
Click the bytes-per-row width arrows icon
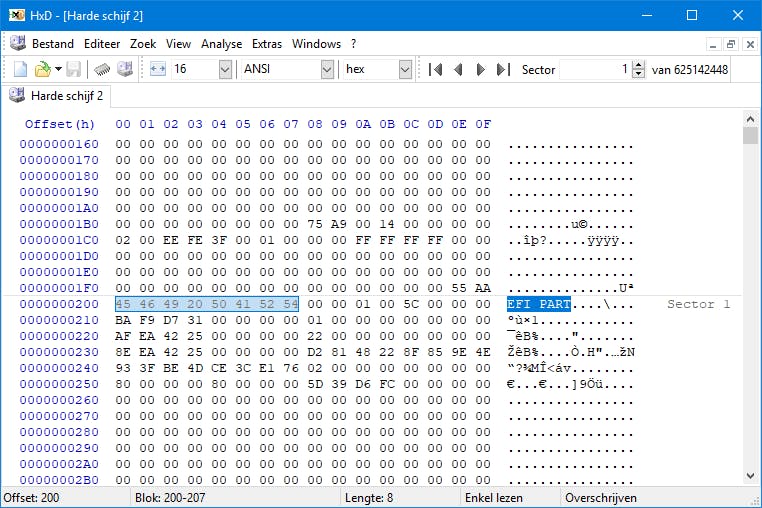(x=158, y=69)
